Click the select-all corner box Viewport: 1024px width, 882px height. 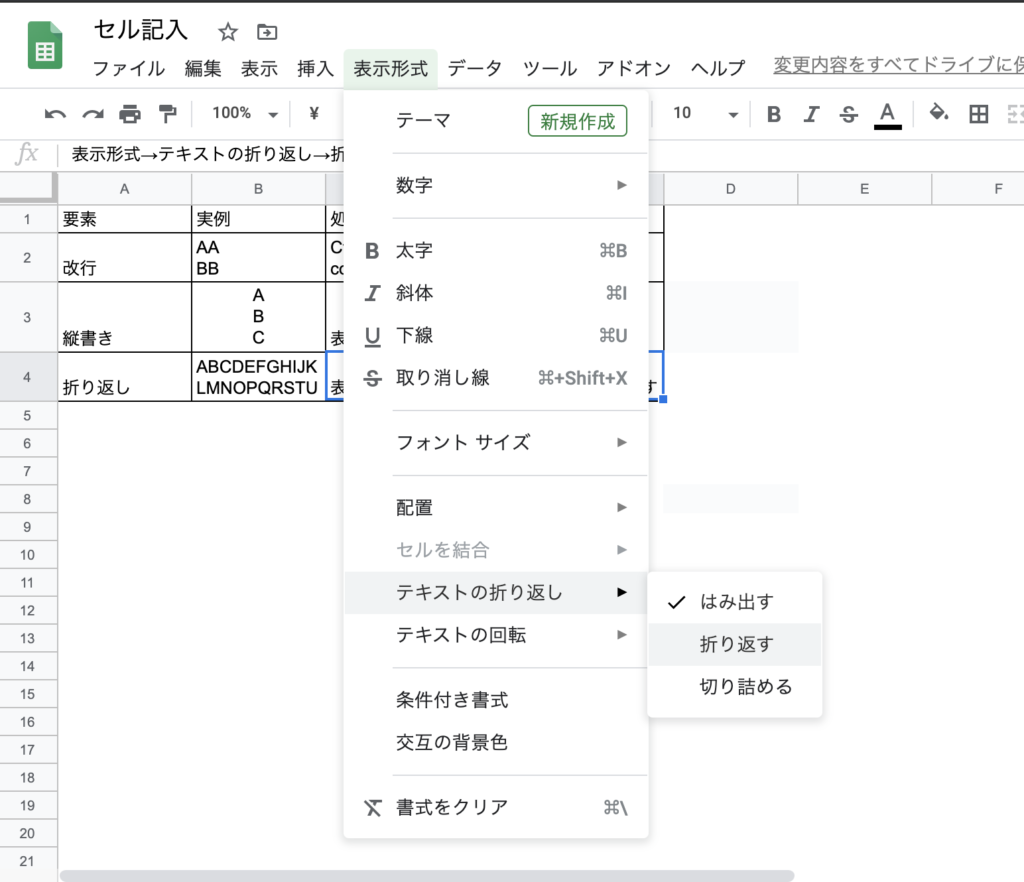[x=27, y=188]
